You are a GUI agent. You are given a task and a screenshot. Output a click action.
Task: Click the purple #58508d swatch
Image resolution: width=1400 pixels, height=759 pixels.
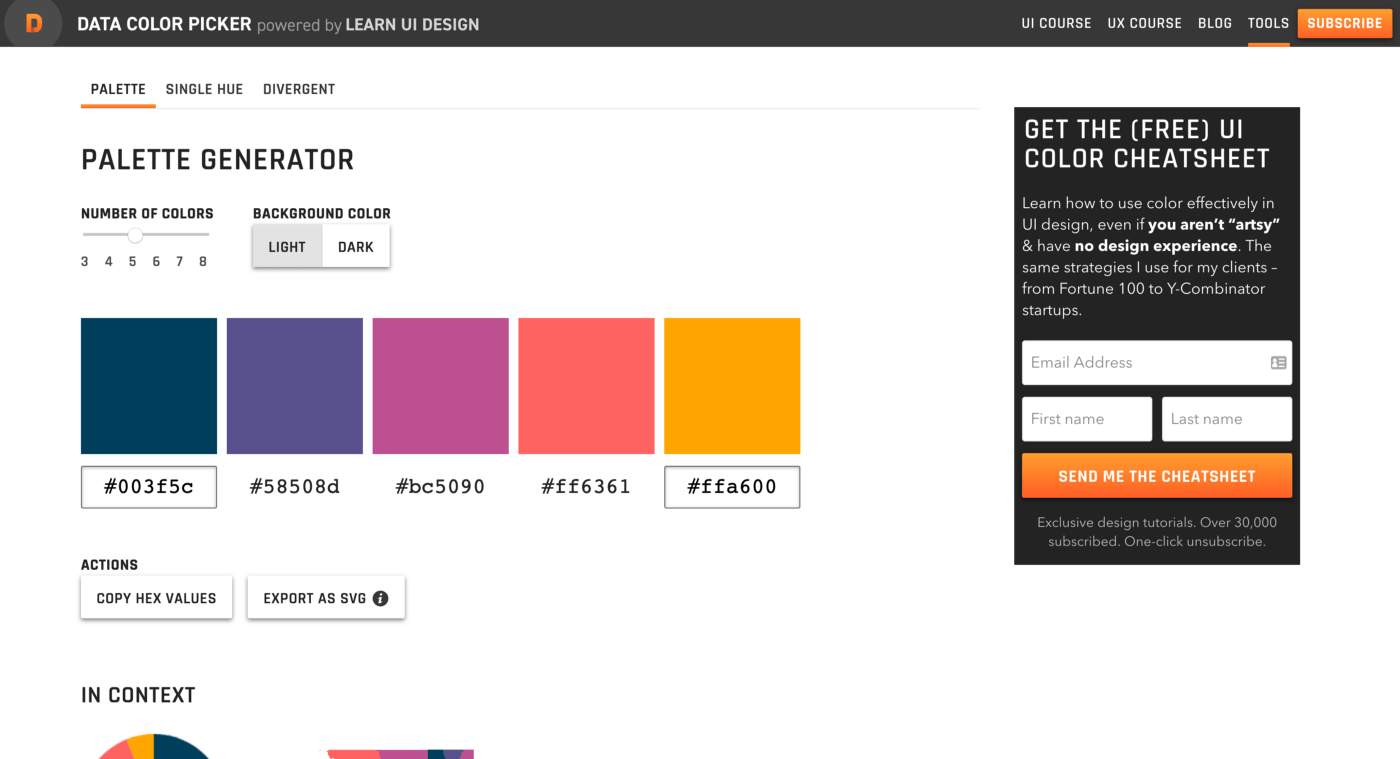295,386
